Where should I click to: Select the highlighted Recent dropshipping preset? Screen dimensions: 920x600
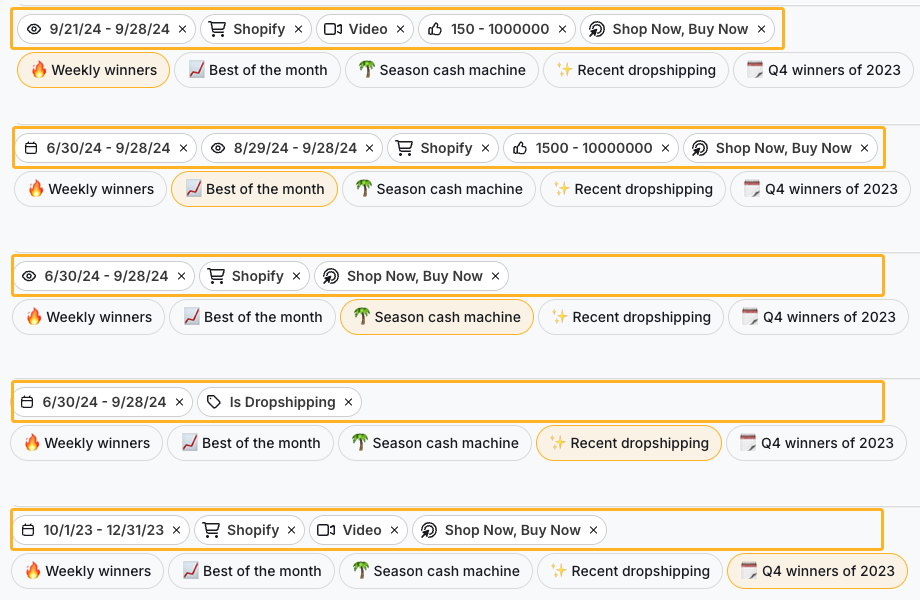628,443
